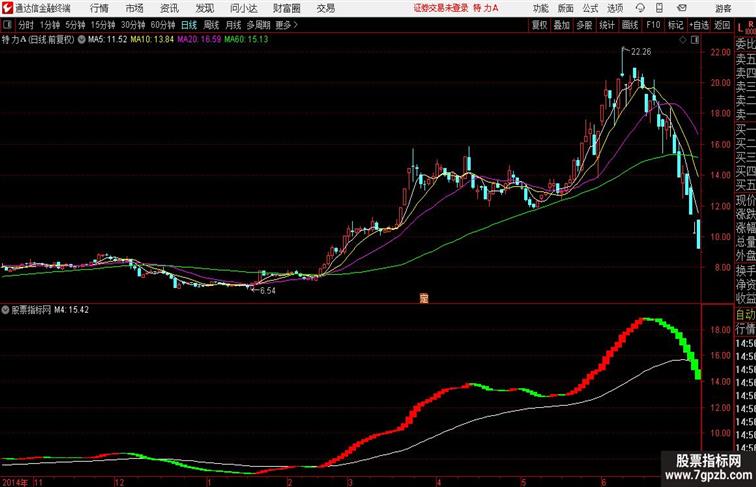Click the diamond icon above the chart
This screenshot has height=487, width=756.
tap(683, 40)
